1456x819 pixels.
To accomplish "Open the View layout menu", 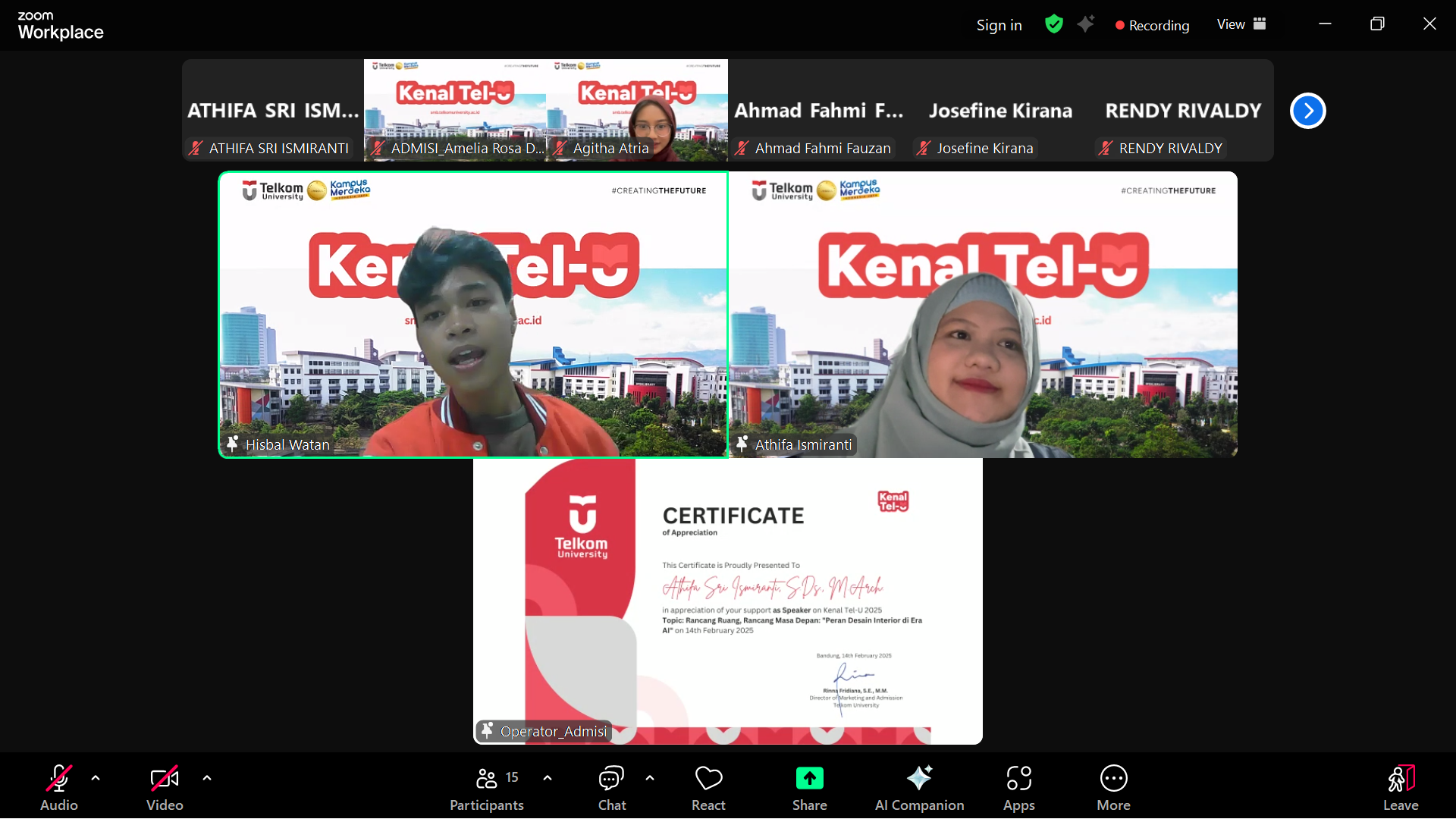I will [x=1241, y=24].
